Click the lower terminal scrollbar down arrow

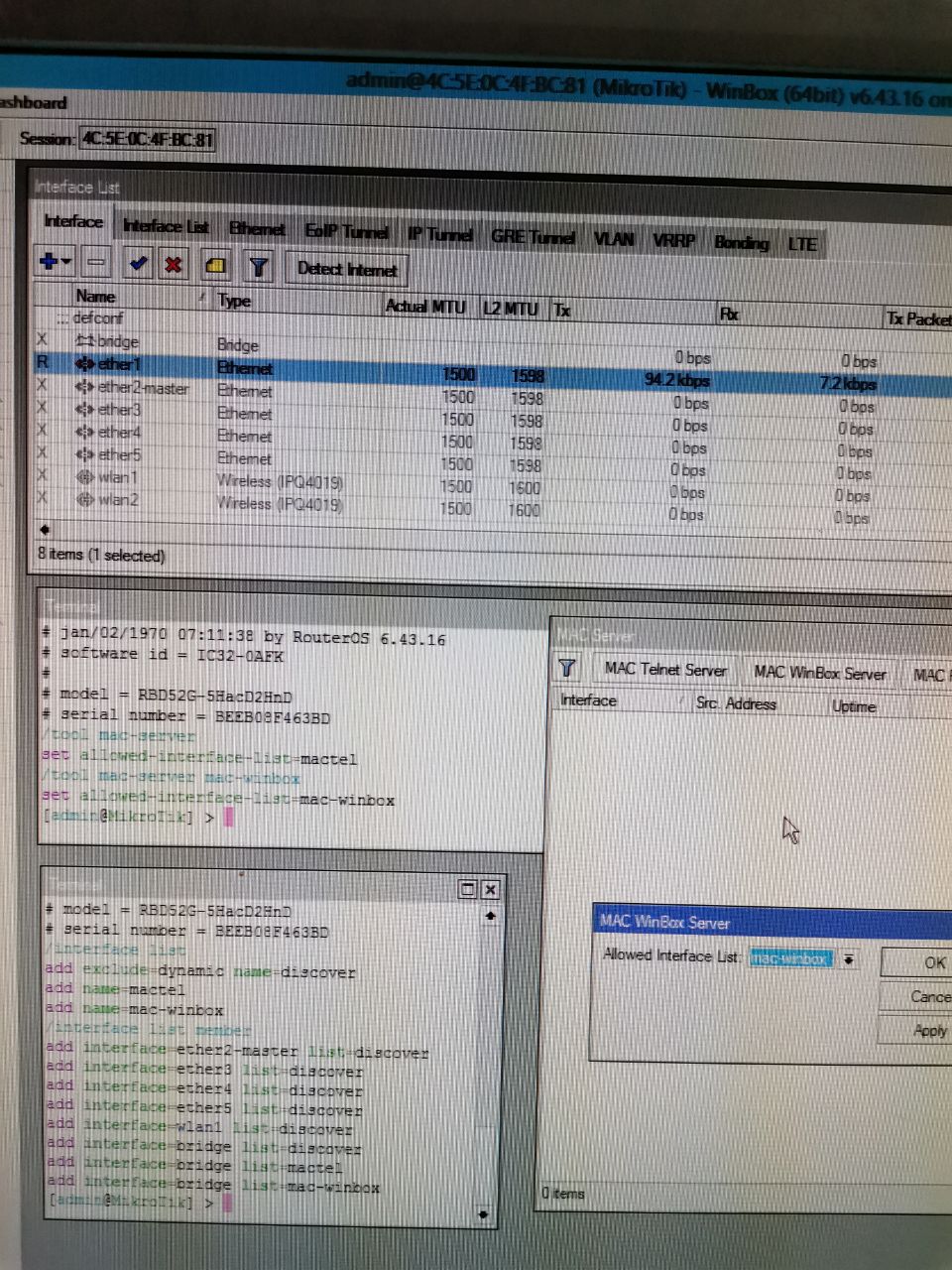(484, 1212)
